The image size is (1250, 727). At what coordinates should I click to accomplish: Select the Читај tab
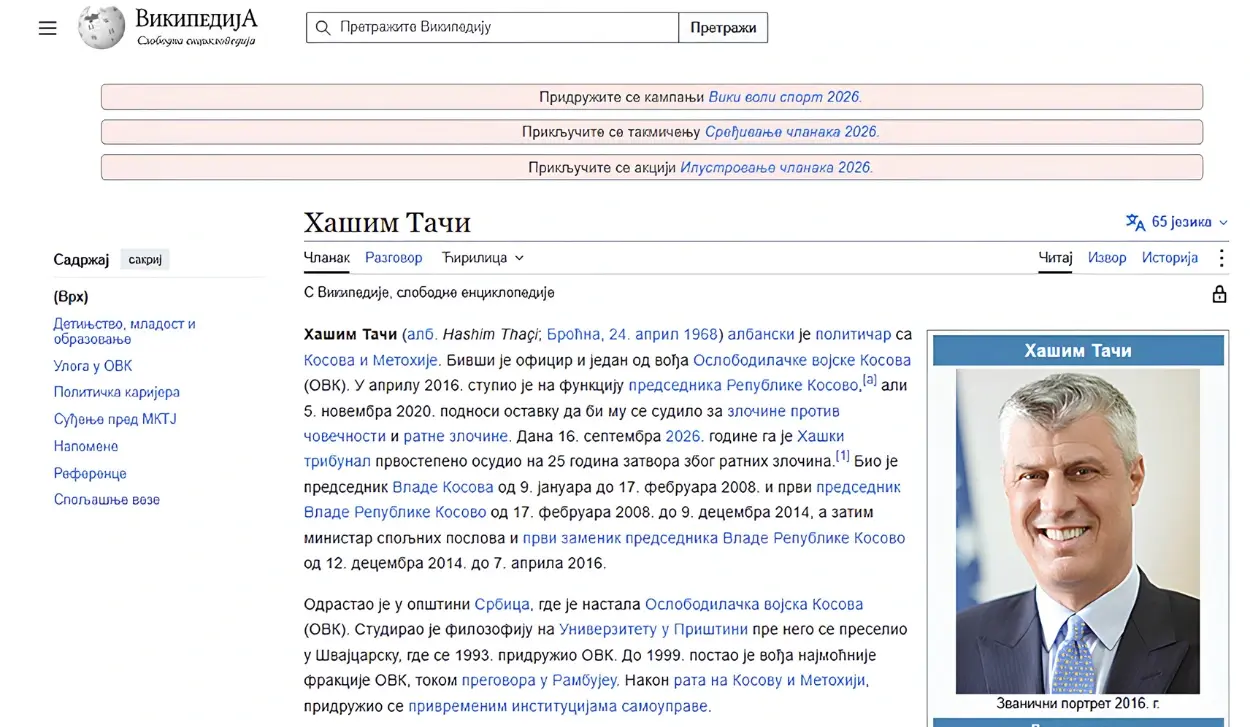(1055, 258)
